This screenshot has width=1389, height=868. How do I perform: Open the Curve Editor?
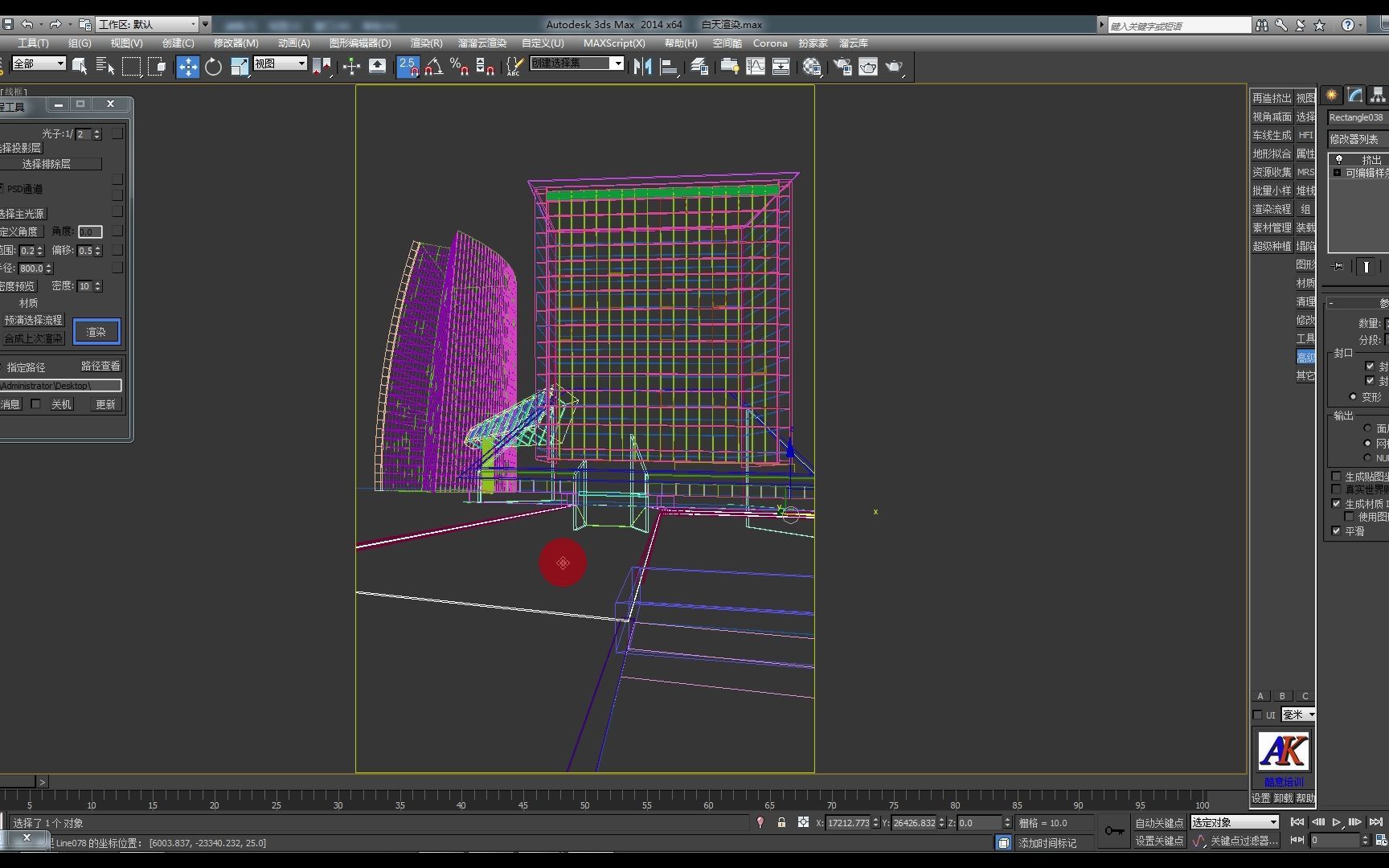[756, 67]
